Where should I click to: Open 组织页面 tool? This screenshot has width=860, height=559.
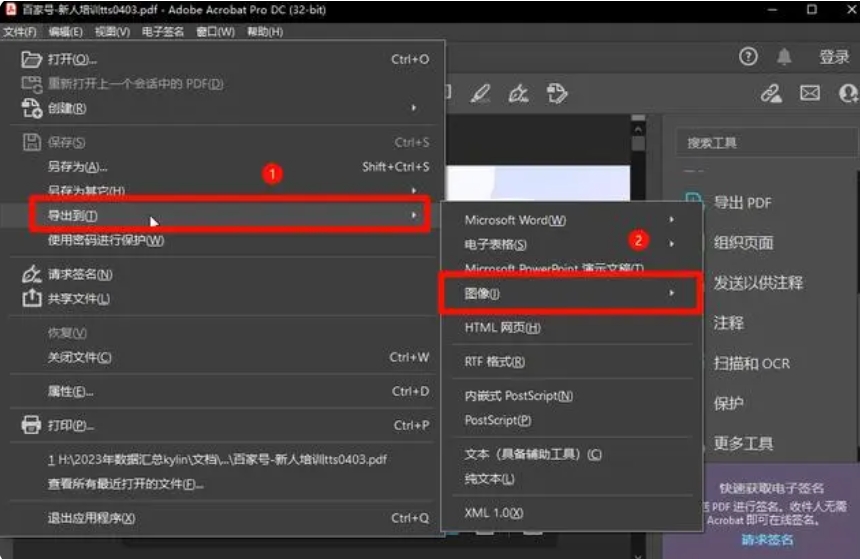coord(743,242)
